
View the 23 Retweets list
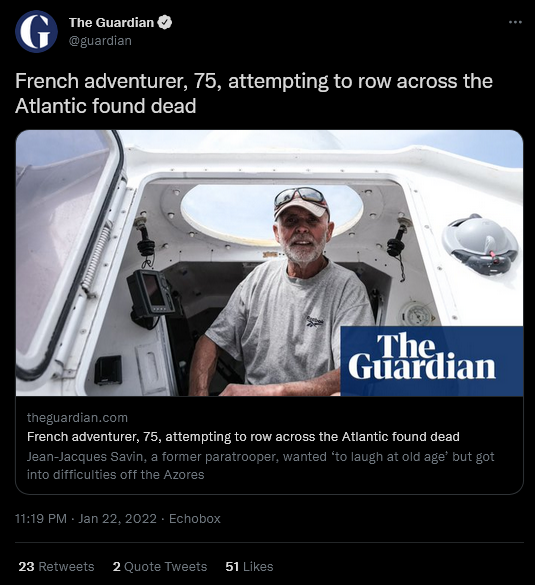(x=56, y=567)
